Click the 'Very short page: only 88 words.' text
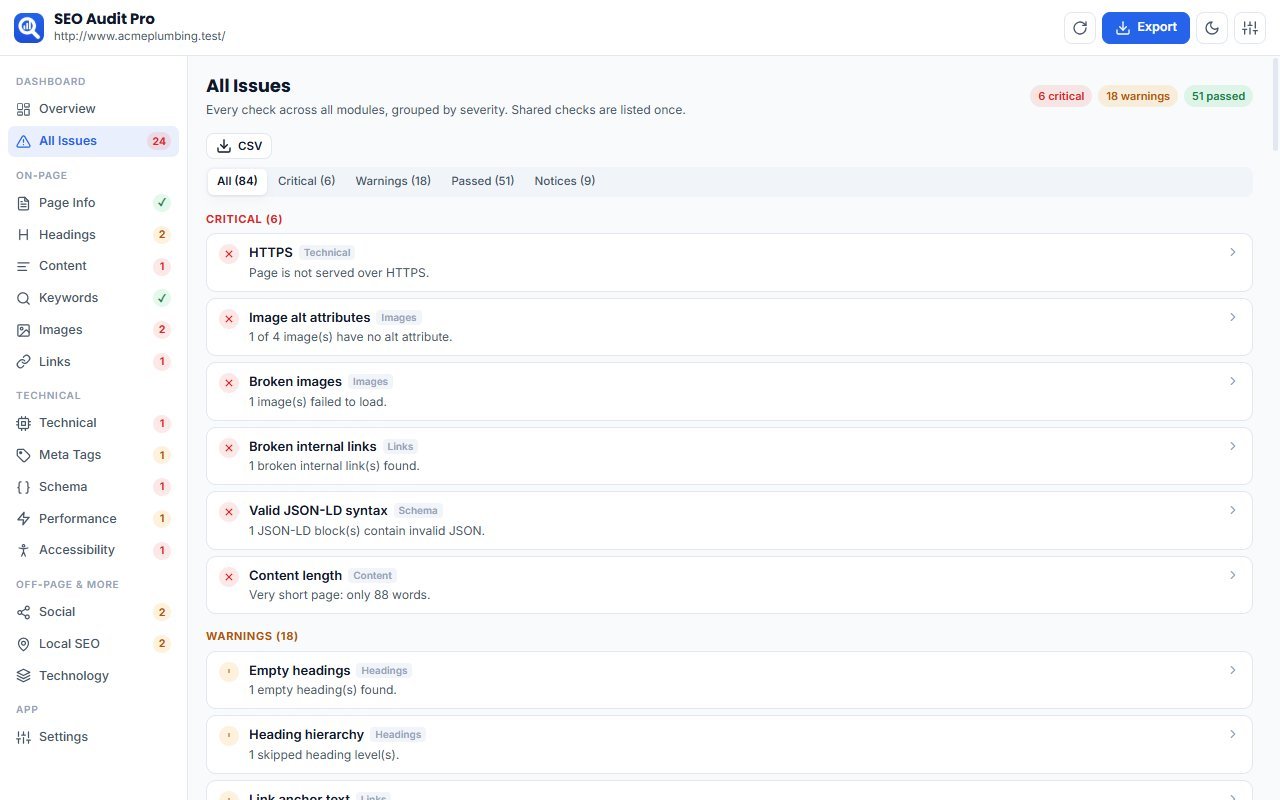1280x800 pixels. (x=339, y=595)
